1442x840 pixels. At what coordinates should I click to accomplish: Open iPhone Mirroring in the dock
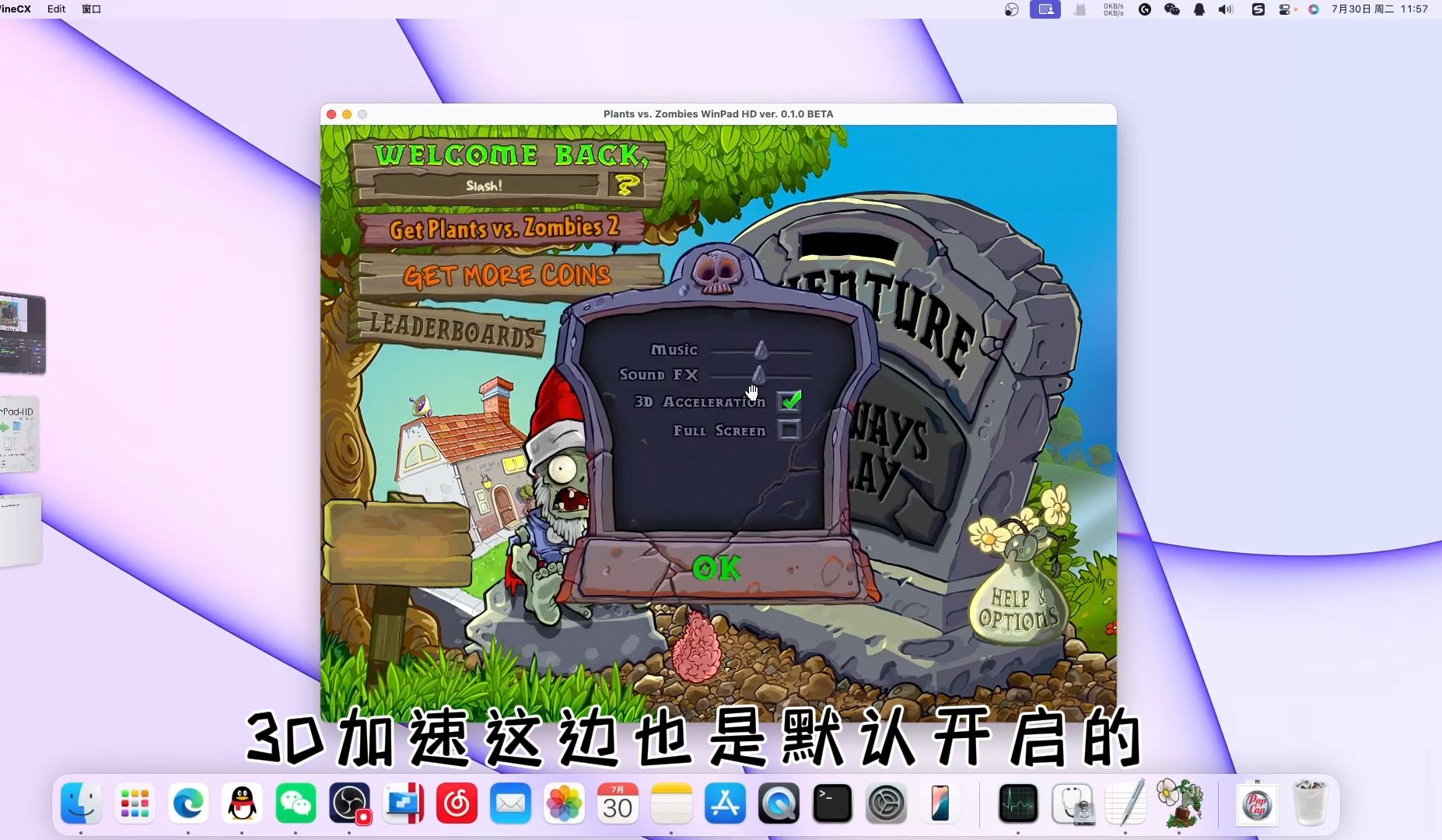(x=940, y=803)
